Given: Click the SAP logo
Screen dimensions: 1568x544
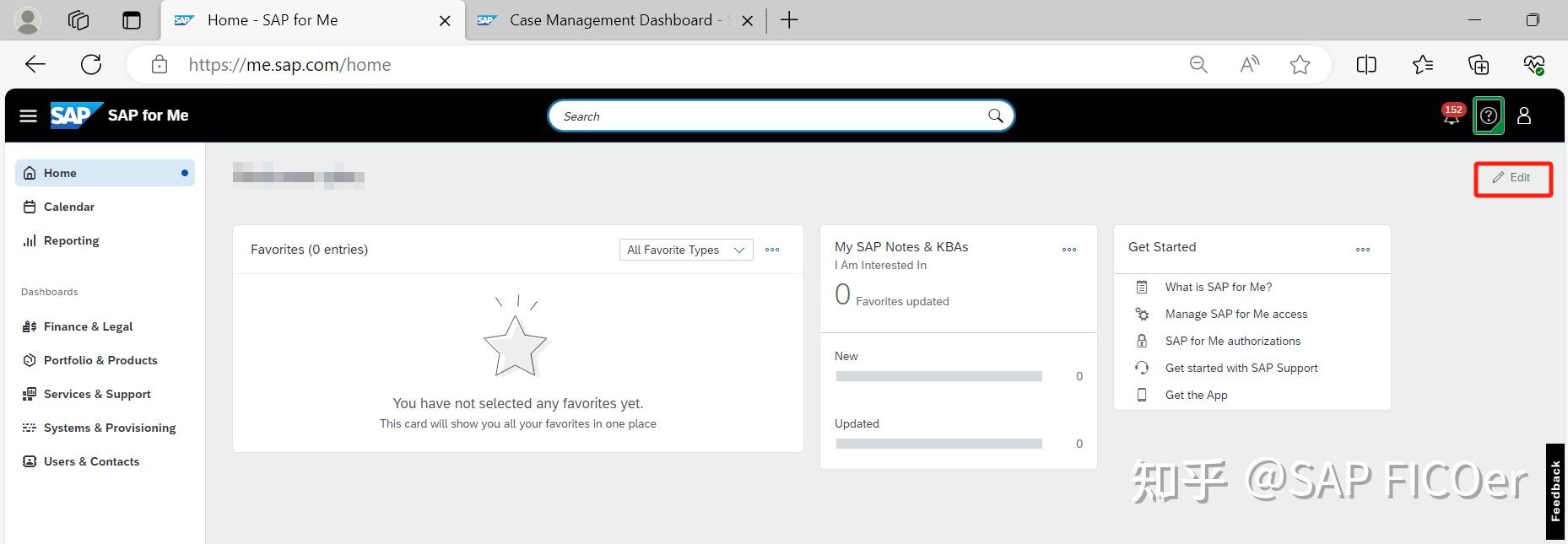Looking at the screenshot, I should pos(76,116).
